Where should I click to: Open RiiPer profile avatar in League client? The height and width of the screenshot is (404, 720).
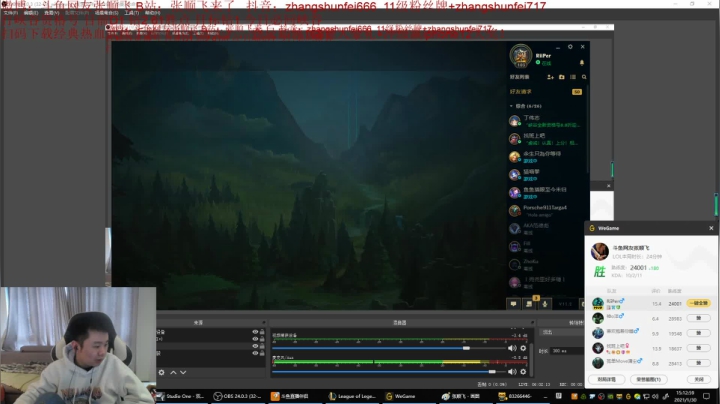[x=521, y=56]
